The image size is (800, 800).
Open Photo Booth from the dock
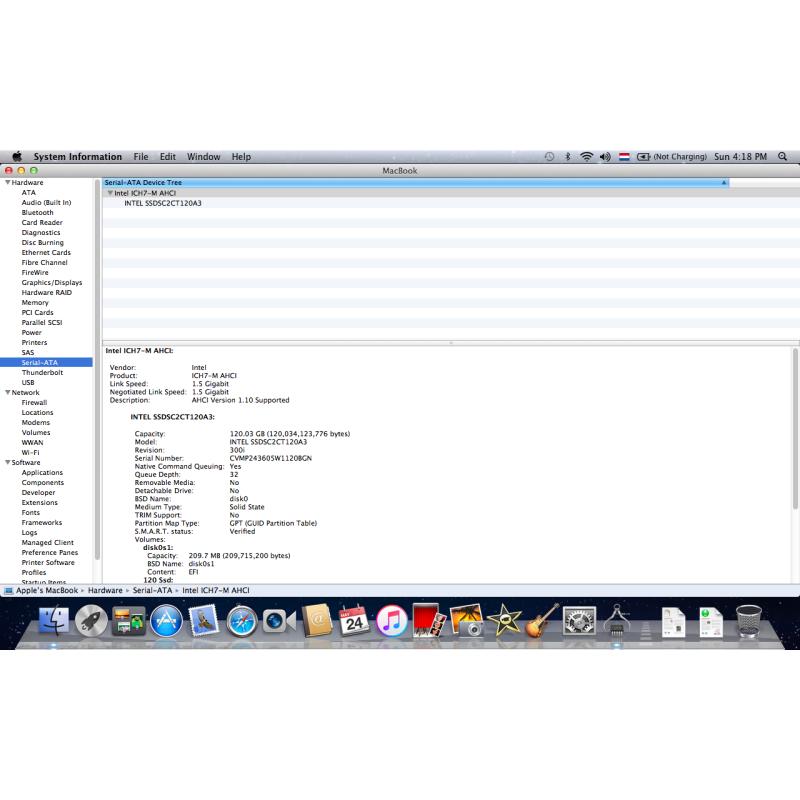(x=429, y=620)
